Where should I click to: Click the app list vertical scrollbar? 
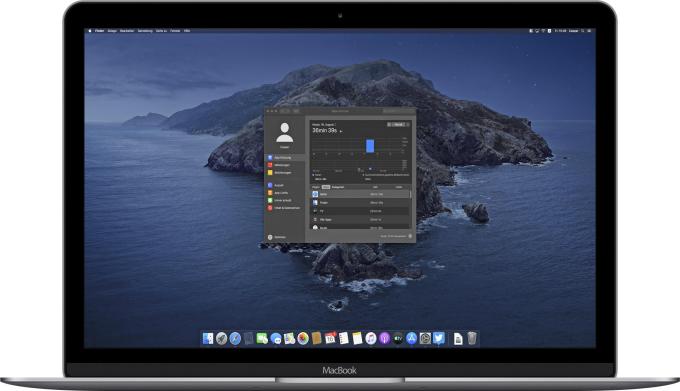tap(411, 195)
